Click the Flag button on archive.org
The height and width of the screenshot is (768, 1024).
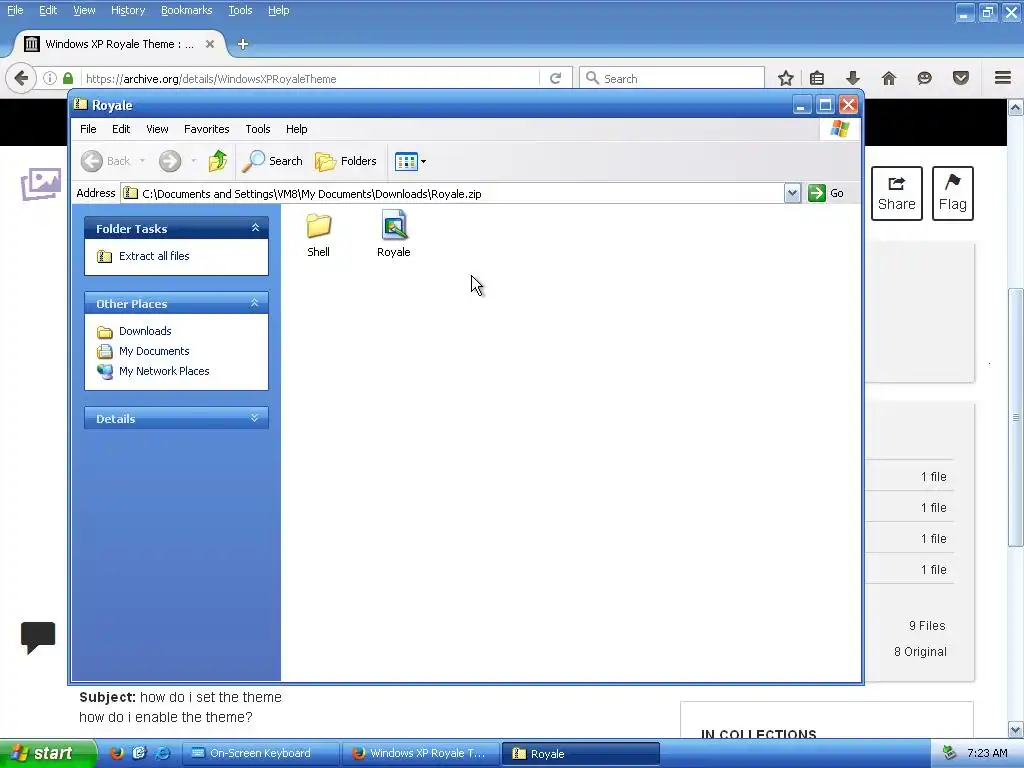click(953, 193)
